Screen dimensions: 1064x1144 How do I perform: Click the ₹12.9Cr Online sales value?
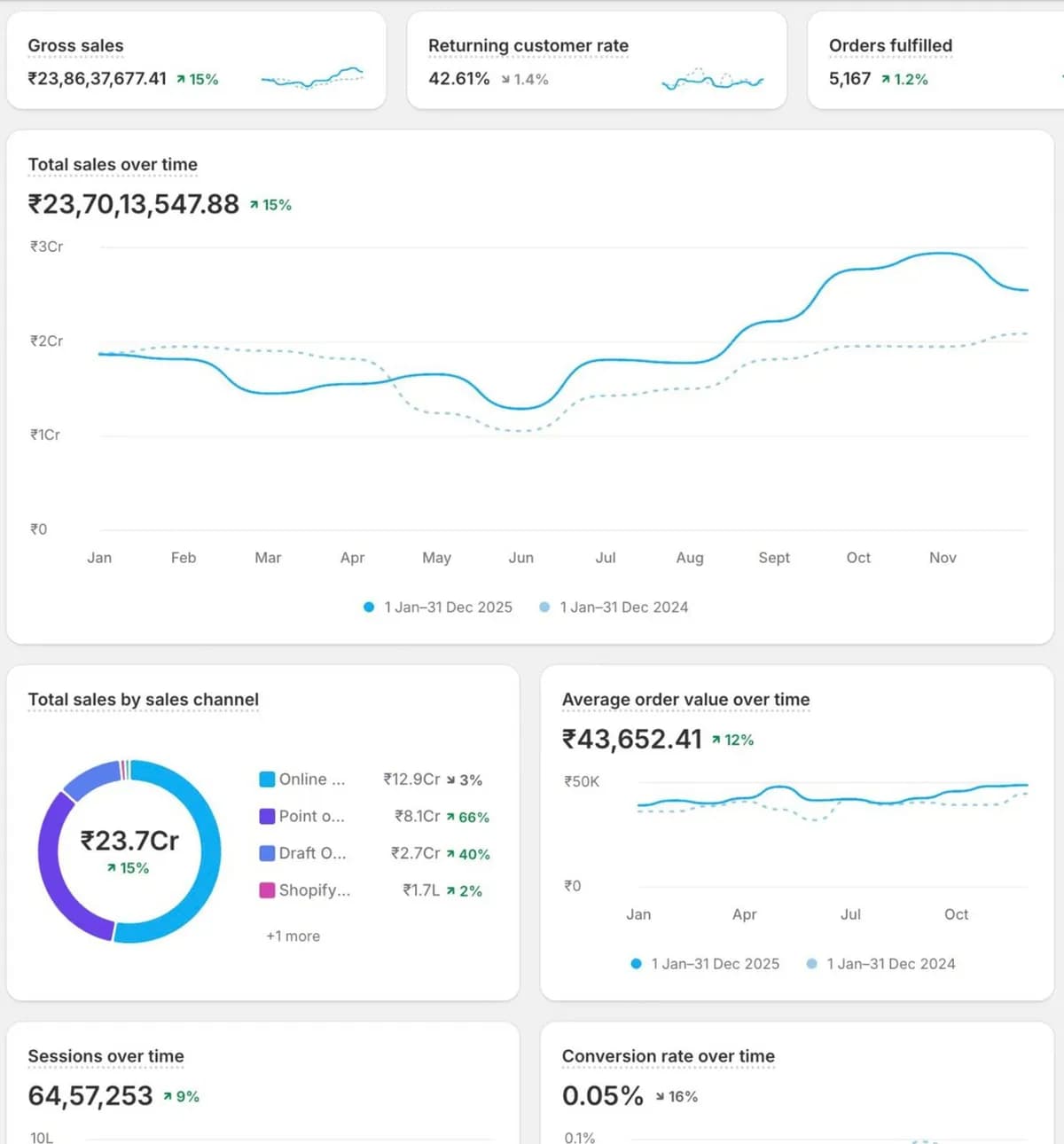pos(411,779)
